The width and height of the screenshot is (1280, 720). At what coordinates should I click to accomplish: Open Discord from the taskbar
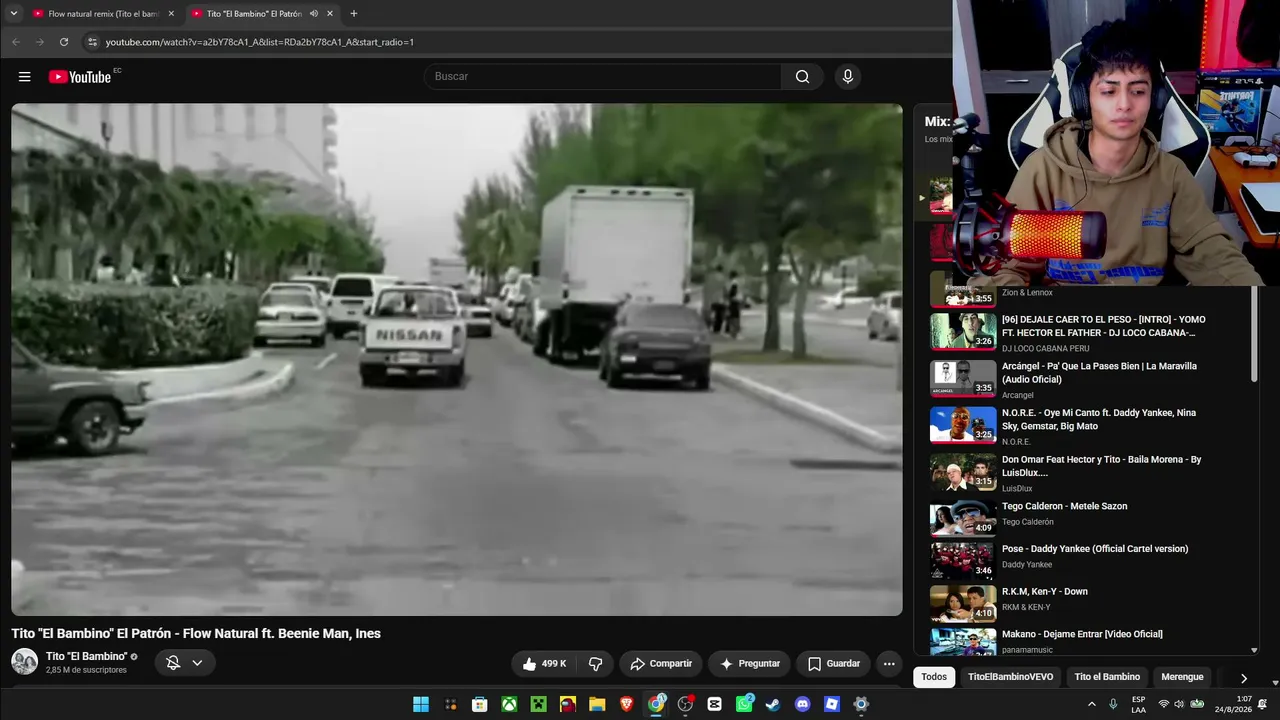click(802, 704)
